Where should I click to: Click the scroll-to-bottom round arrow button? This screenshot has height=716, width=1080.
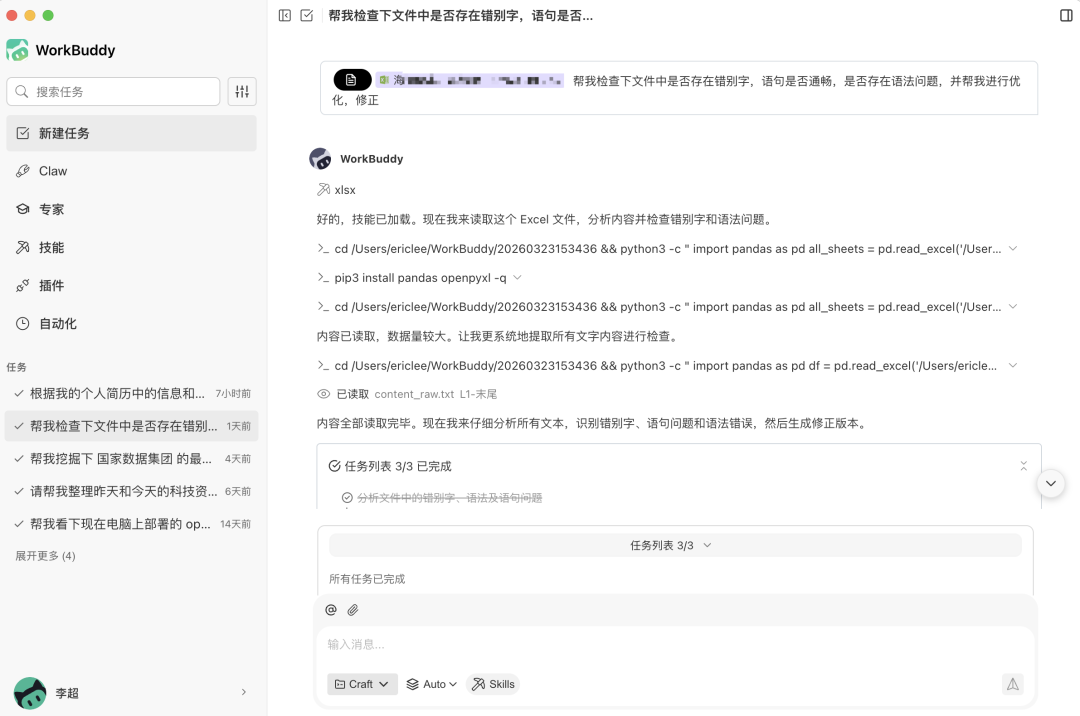pos(1050,483)
